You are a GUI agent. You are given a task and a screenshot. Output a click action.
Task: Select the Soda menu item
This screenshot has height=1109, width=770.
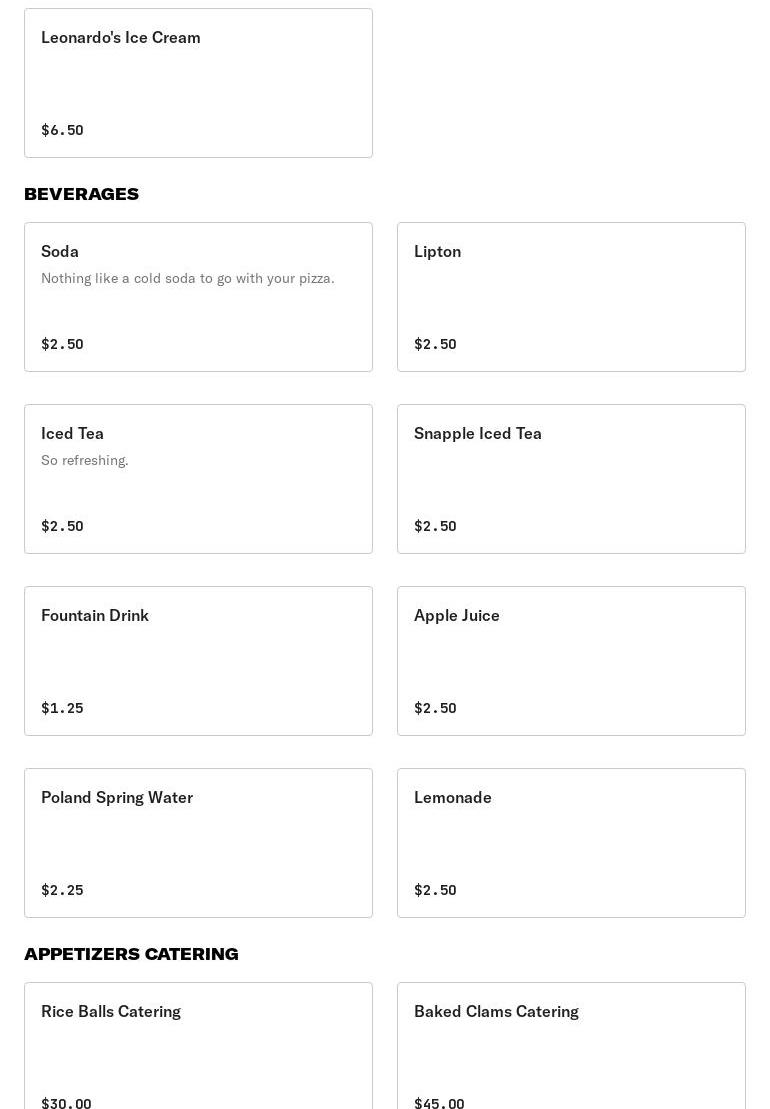point(198,297)
